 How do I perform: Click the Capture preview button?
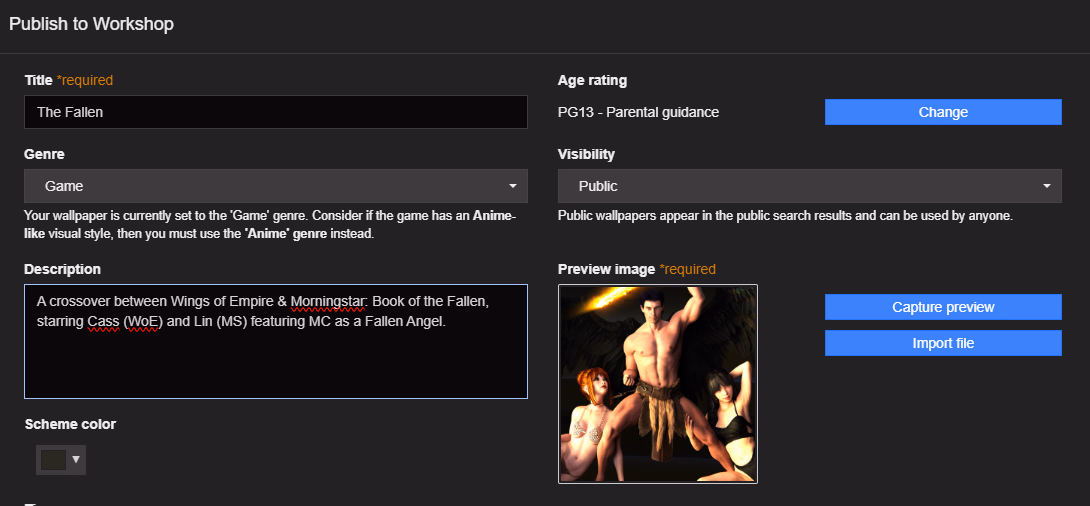click(x=942, y=307)
